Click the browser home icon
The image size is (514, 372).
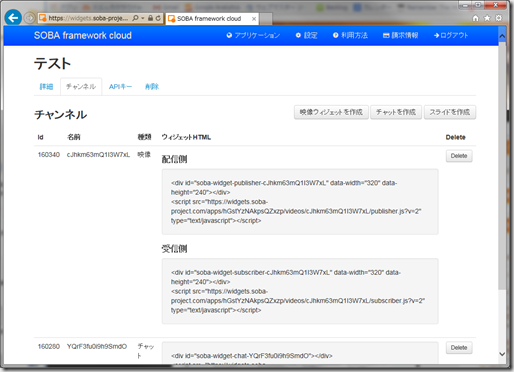coord(476,18)
